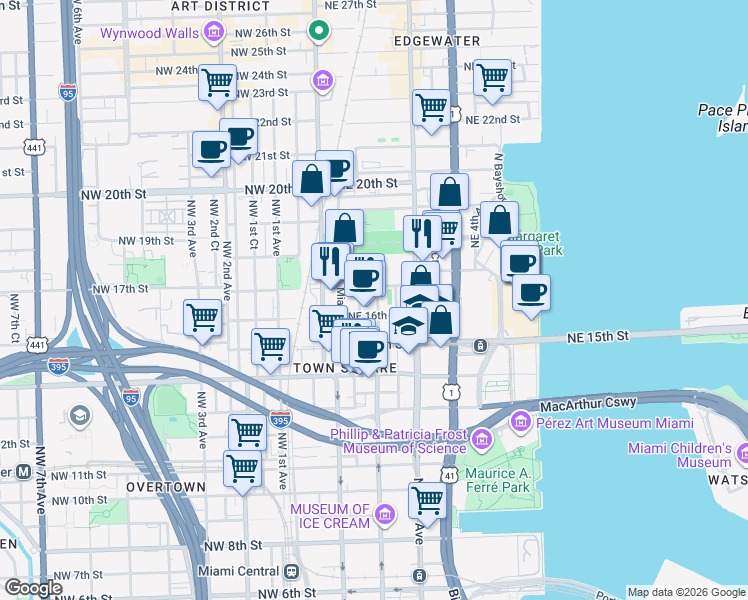Select the Miami Children's Museum label
This screenshot has width=748, height=600.
coord(680,455)
